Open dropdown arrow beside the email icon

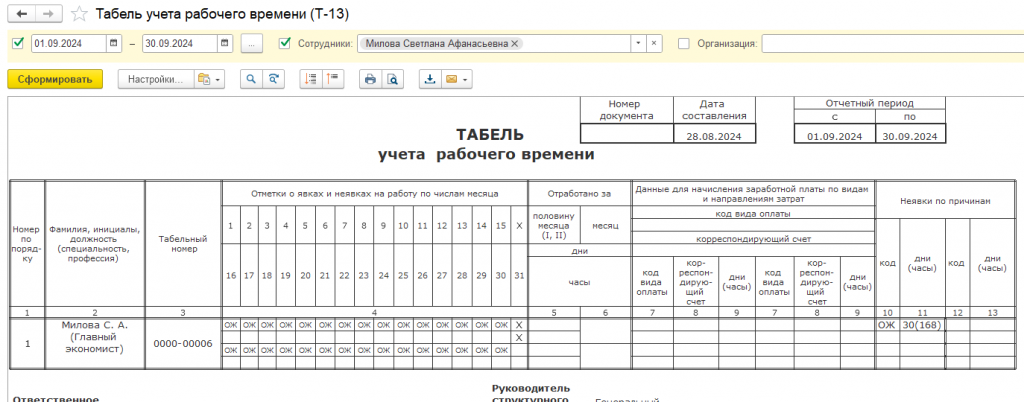(x=465, y=80)
